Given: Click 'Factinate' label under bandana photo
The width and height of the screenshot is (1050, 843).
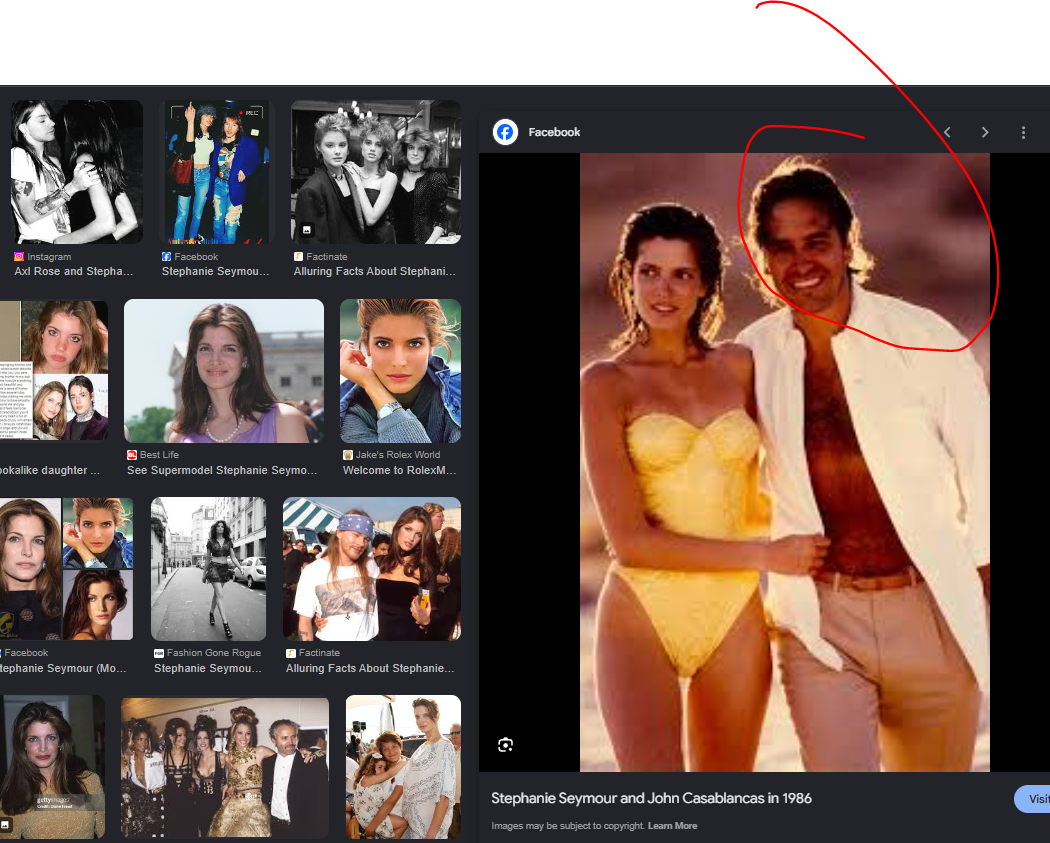Looking at the screenshot, I should click(x=319, y=653).
